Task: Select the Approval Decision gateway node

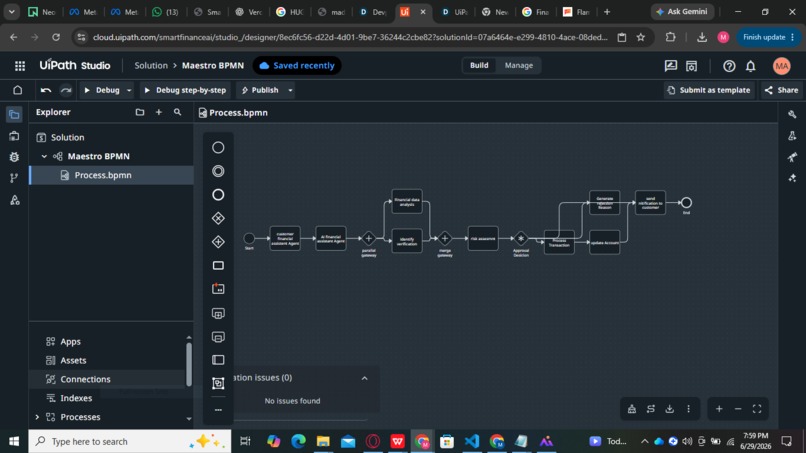Action: [x=521, y=239]
